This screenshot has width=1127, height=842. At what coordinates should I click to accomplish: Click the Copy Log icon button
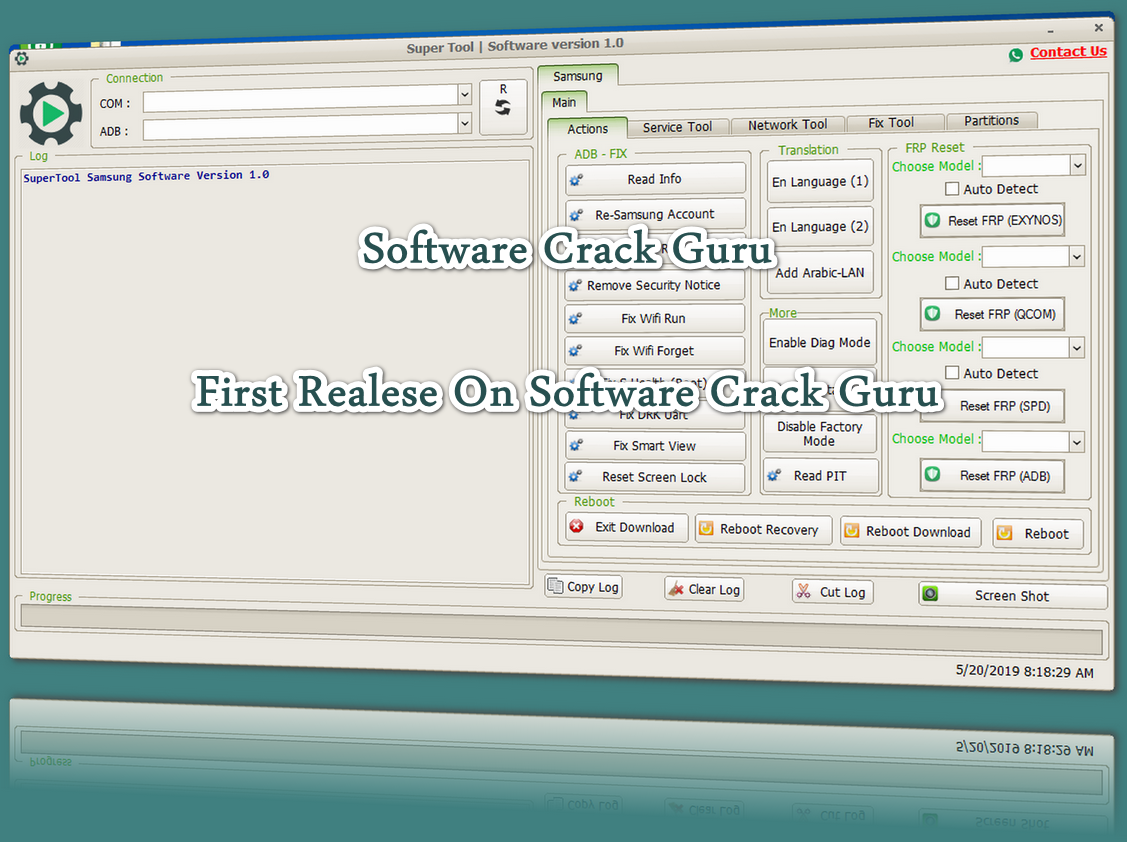(583, 587)
